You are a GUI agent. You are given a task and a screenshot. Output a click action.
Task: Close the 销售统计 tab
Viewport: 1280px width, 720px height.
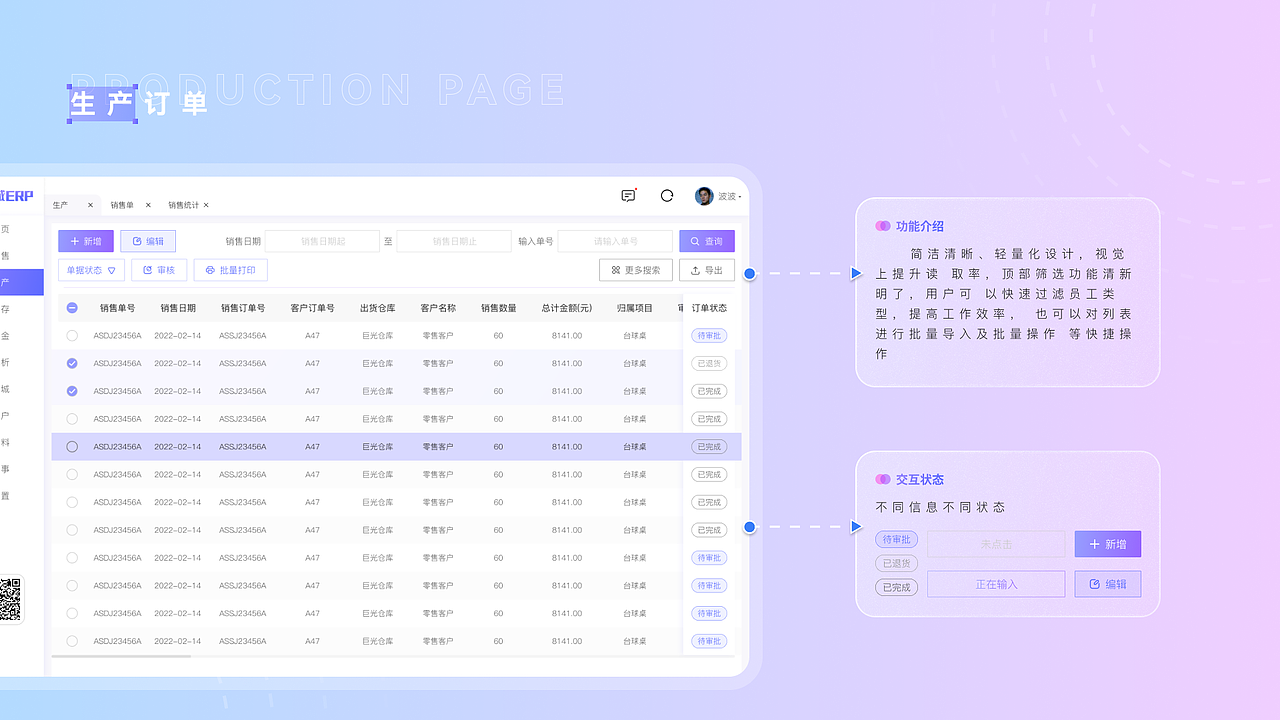[206, 205]
